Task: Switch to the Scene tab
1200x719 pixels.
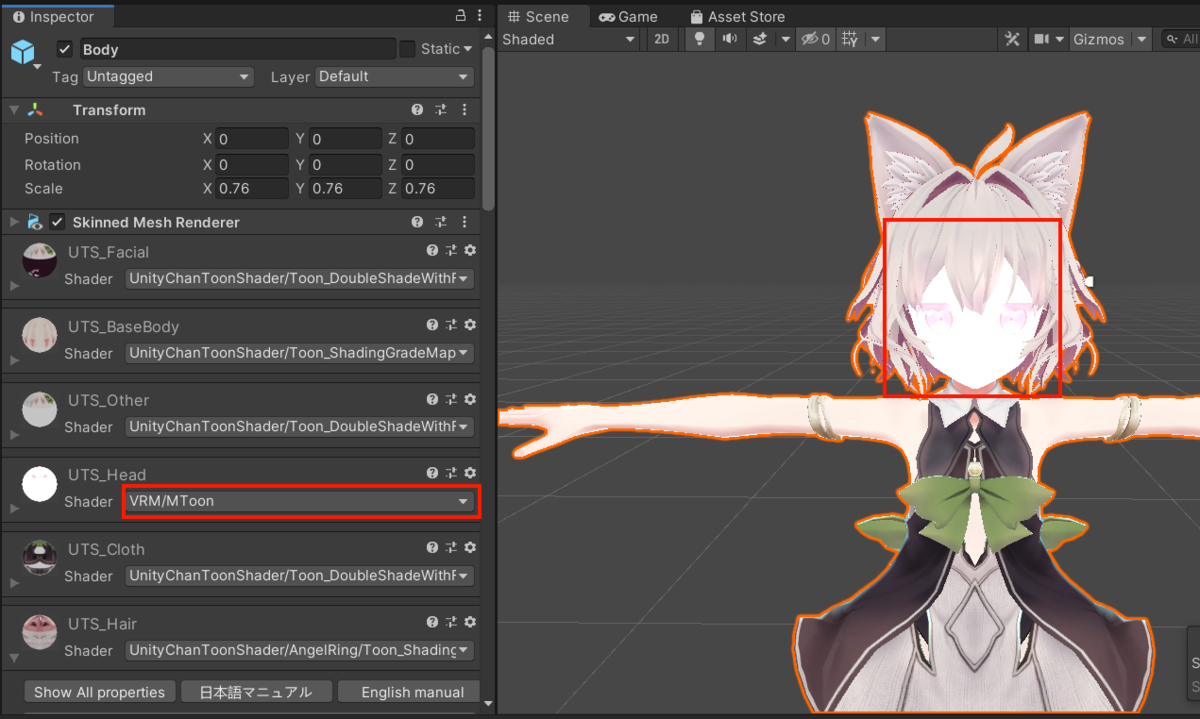Action: click(x=539, y=16)
